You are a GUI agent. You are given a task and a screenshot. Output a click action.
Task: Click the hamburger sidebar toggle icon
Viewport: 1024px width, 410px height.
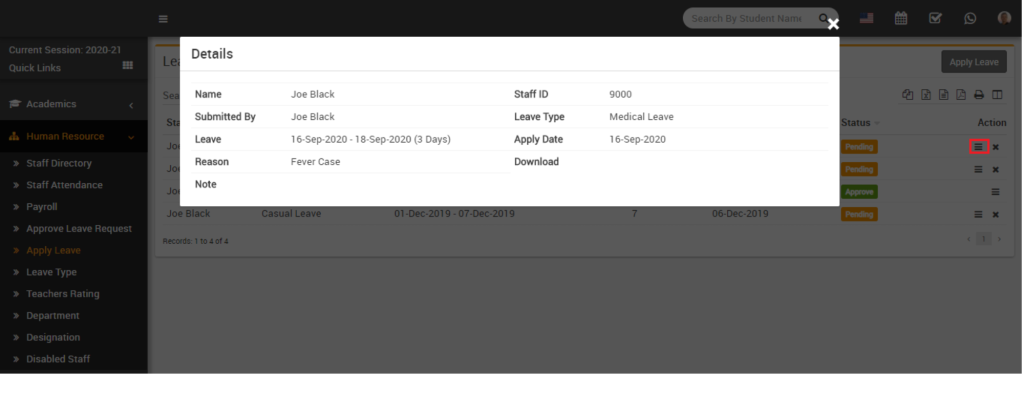coord(163,19)
